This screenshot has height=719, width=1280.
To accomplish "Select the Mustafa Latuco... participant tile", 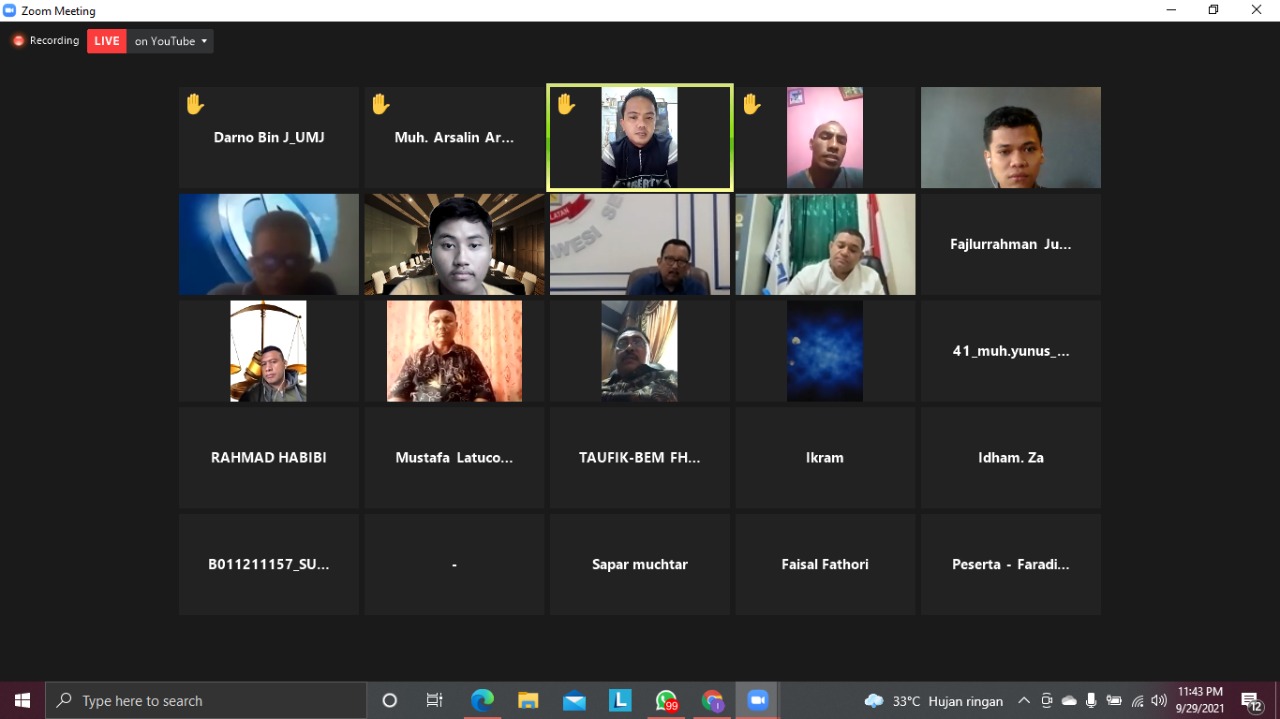I will tap(454, 457).
